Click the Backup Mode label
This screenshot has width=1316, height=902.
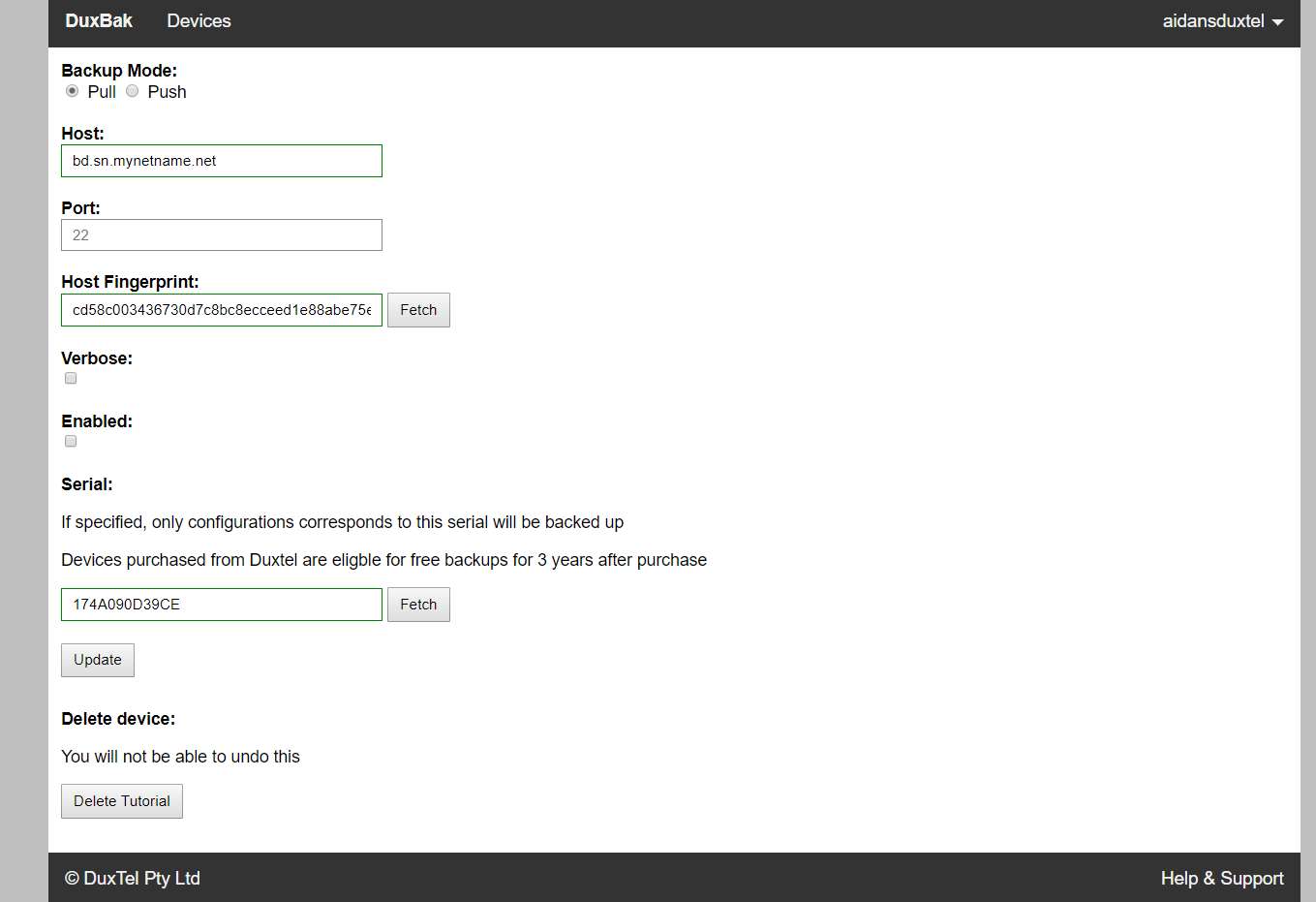click(119, 71)
